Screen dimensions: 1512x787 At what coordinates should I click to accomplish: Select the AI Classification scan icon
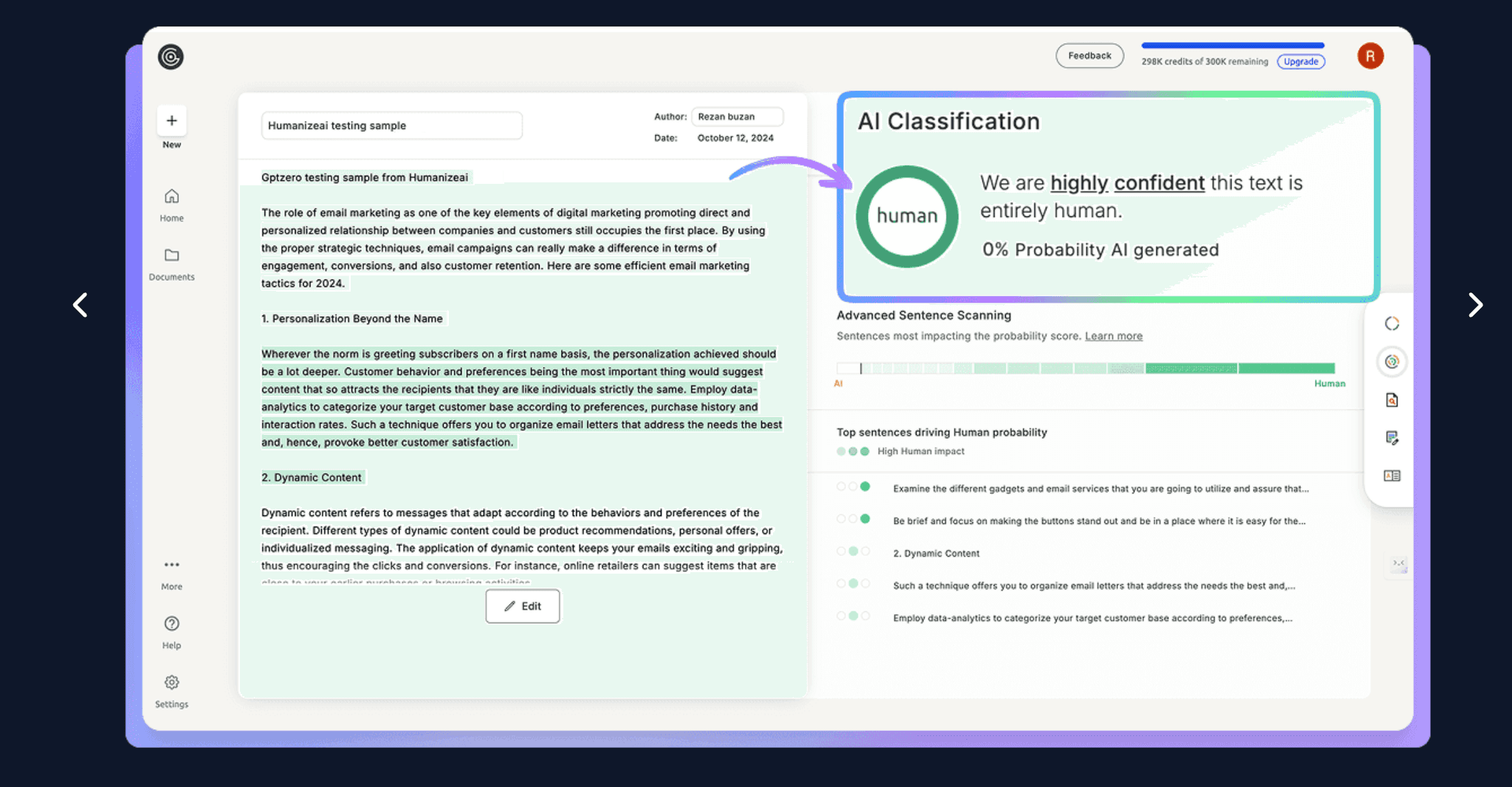1392,362
